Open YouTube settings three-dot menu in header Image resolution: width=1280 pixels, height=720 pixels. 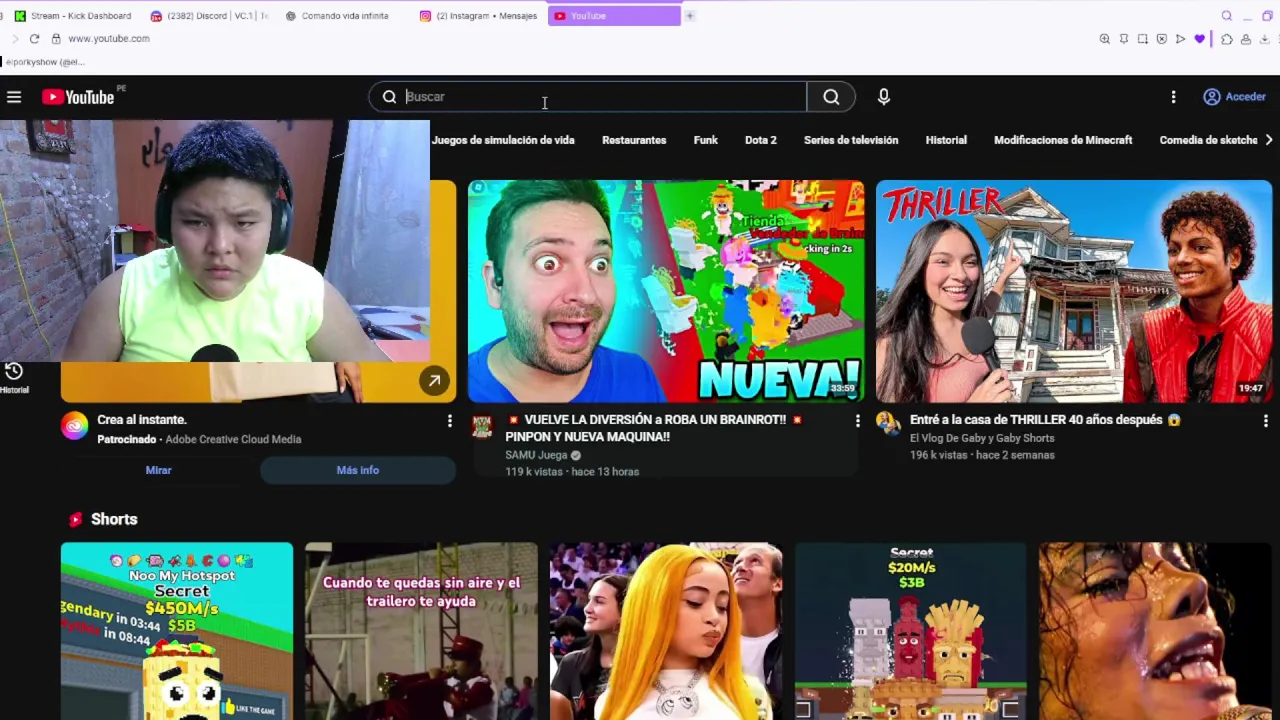click(1173, 97)
